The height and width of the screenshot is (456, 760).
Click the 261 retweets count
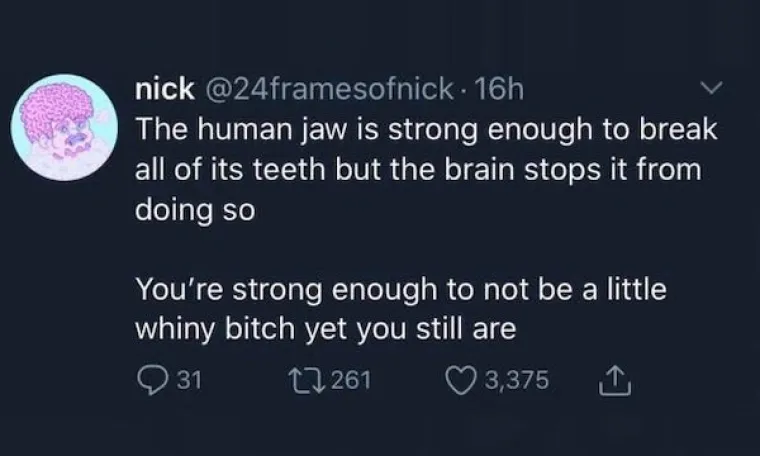tap(350, 379)
